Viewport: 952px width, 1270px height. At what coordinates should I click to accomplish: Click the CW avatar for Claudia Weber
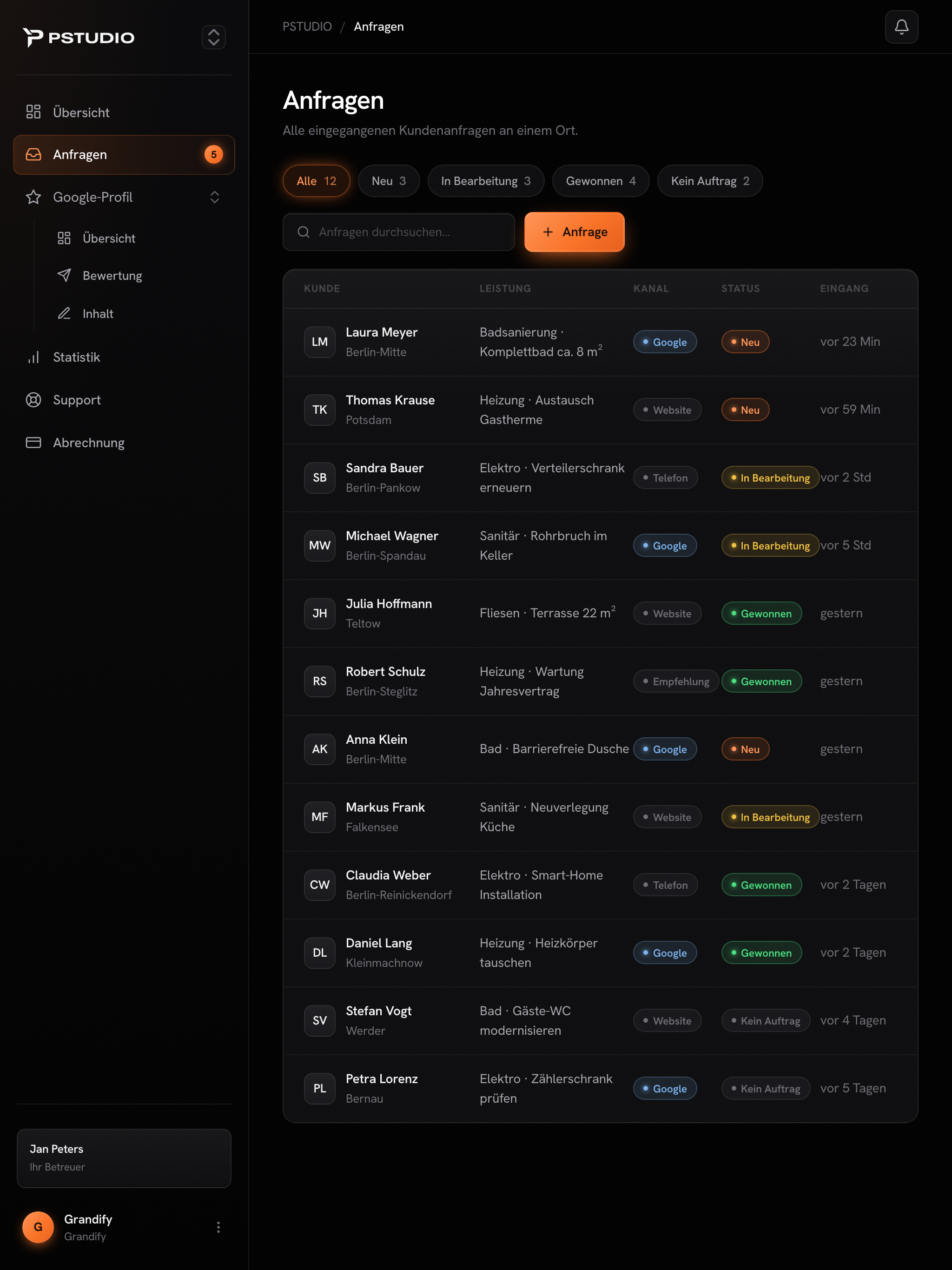pos(320,885)
